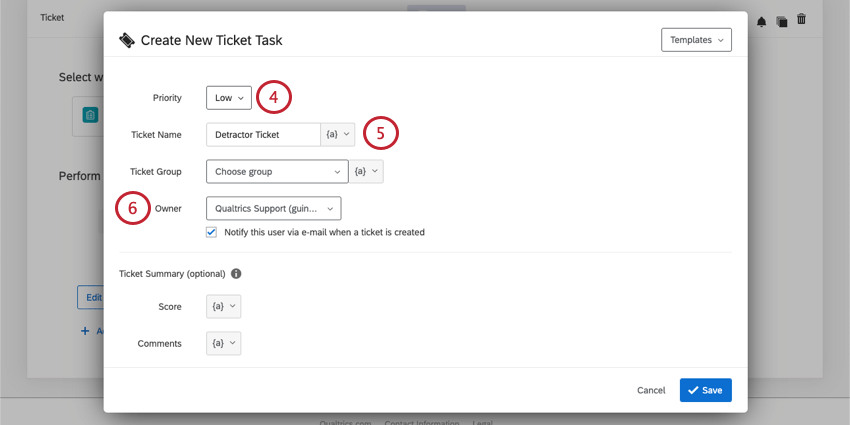
Task: Open piped text menu beside Ticket Name
Action: 337,134
